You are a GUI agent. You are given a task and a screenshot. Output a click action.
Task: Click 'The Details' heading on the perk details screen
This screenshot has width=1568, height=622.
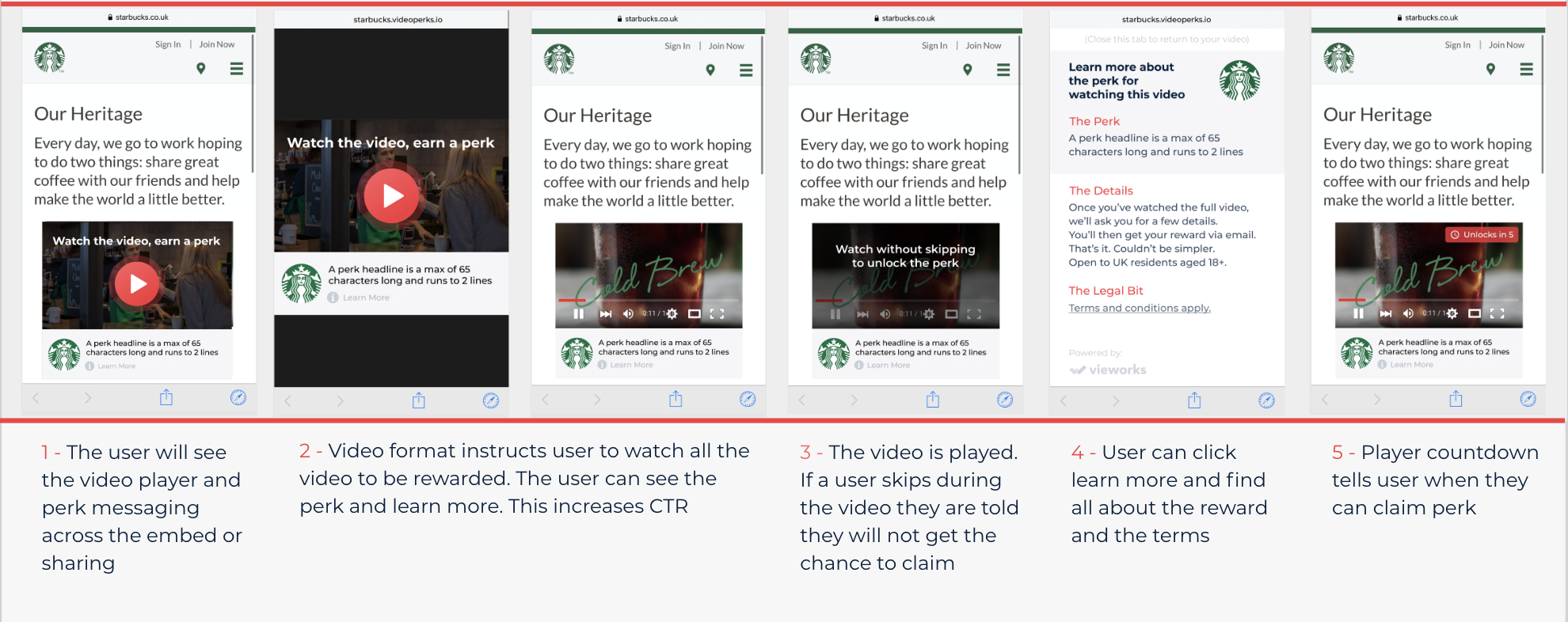tap(1101, 191)
